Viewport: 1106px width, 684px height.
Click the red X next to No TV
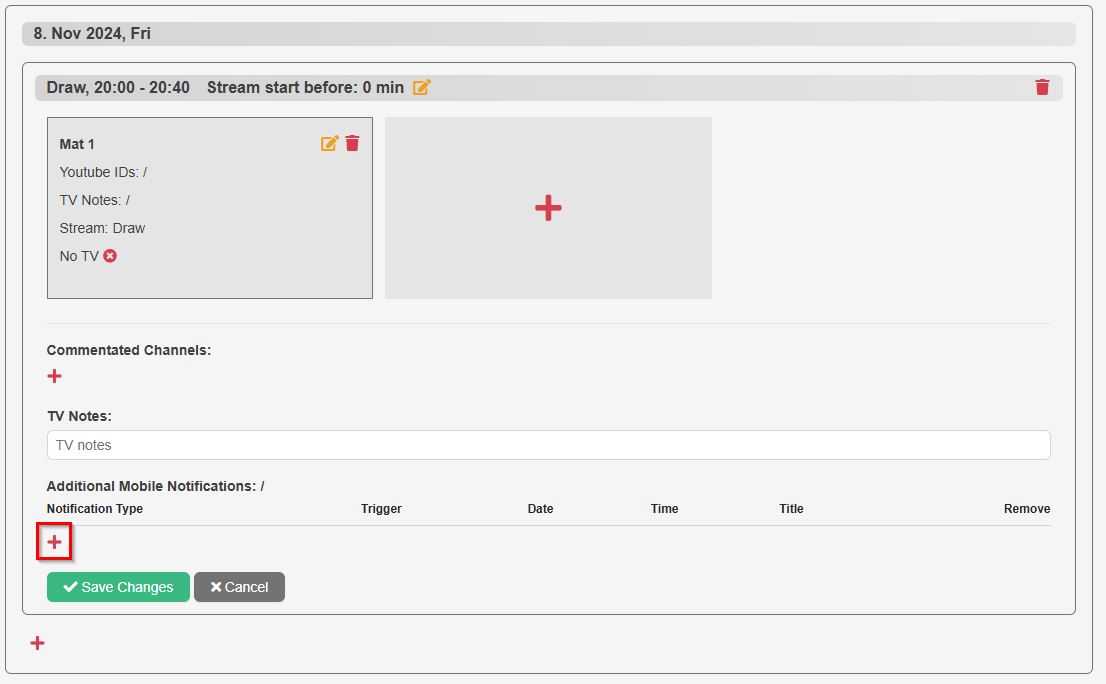110,256
